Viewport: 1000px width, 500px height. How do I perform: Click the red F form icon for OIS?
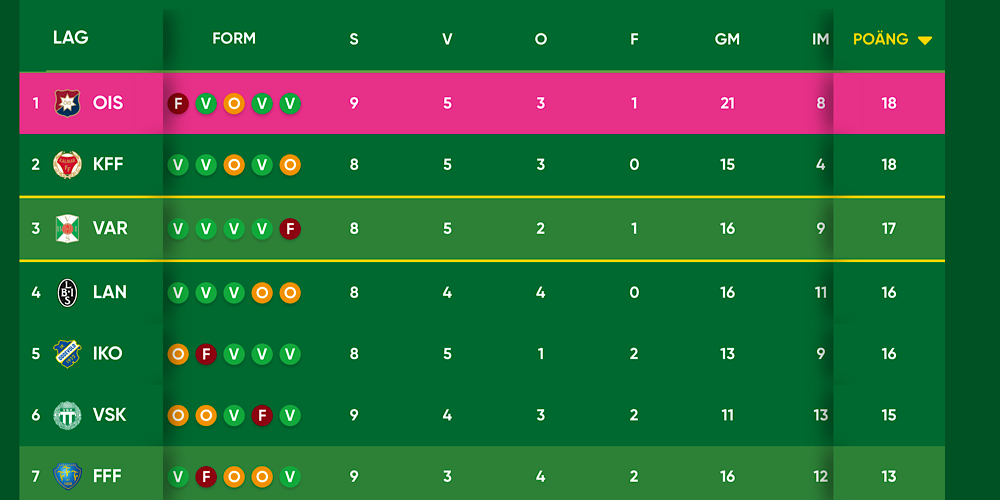pyautogui.click(x=178, y=103)
